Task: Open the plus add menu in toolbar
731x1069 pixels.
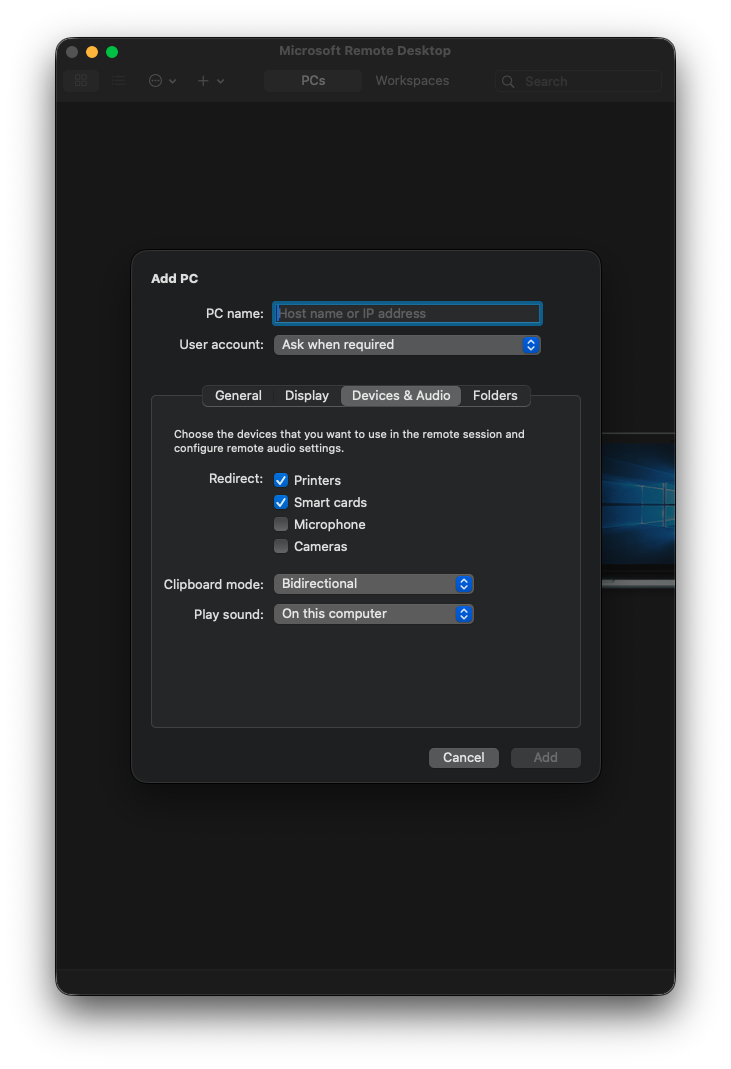Action: pyautogui.click(x=211, y=80)
